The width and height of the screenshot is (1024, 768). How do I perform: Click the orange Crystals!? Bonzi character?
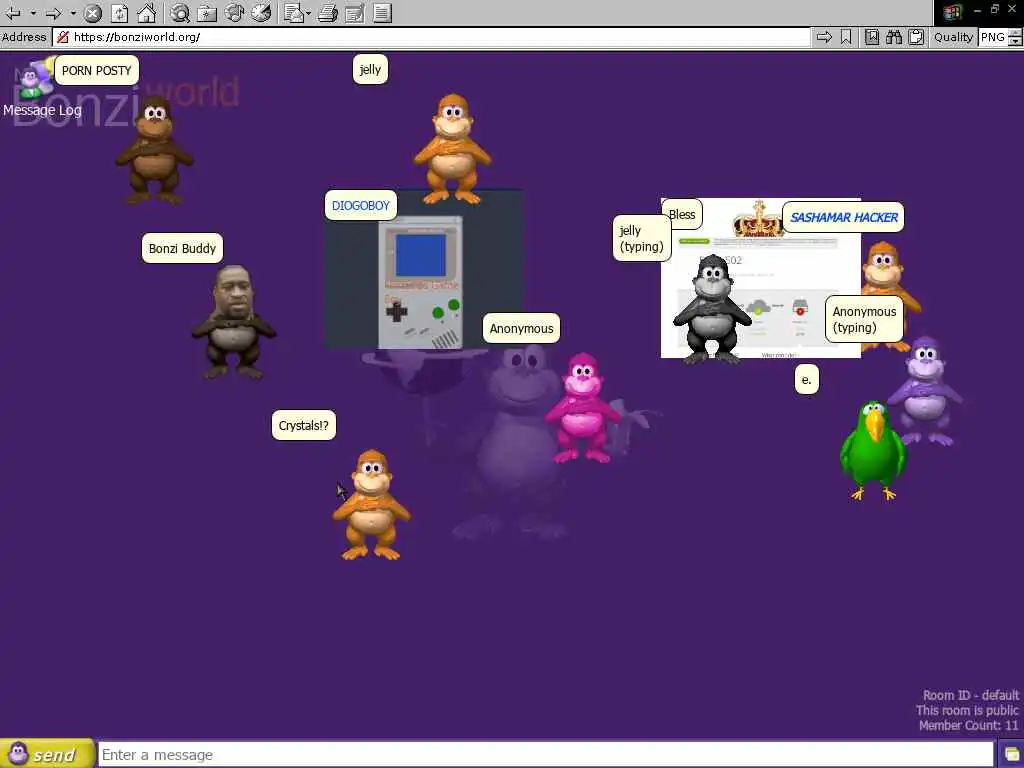pyautogui.click(x=372, y=504)
